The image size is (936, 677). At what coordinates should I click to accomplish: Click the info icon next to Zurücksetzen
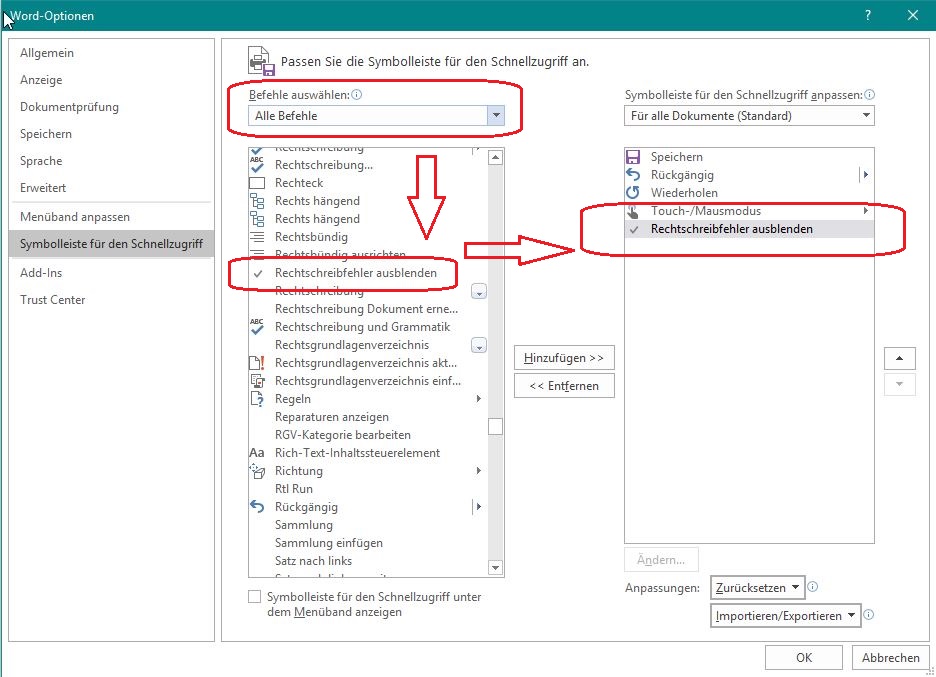click(812, 587)
